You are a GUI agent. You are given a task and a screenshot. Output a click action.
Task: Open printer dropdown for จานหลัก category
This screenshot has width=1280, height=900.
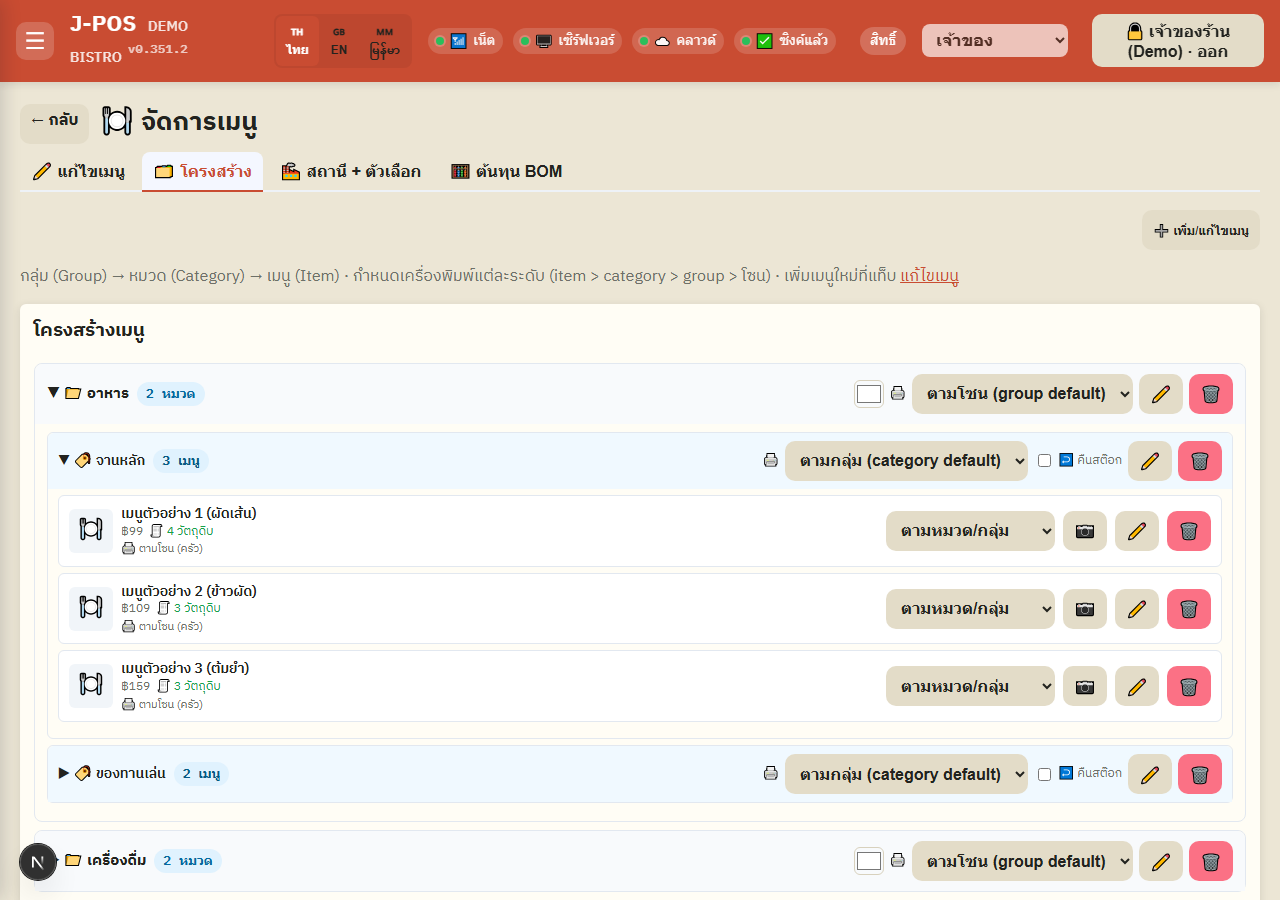click(x=906, y=461)
